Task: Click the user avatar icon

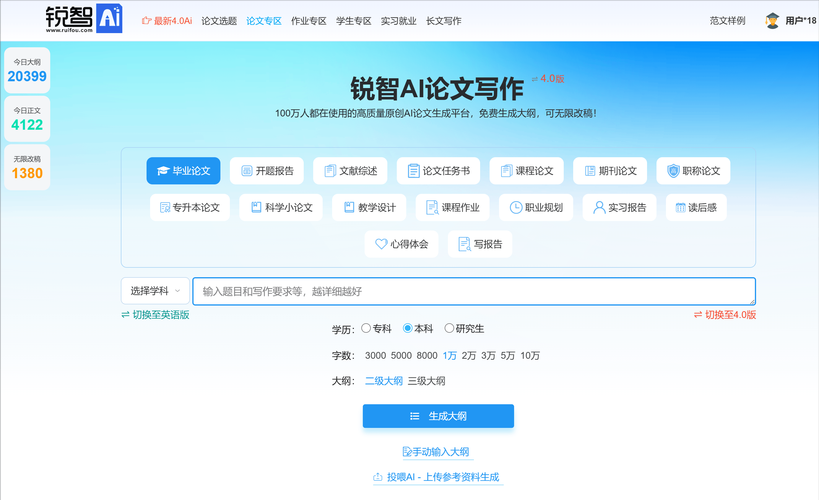Action: tap(772, 21)
